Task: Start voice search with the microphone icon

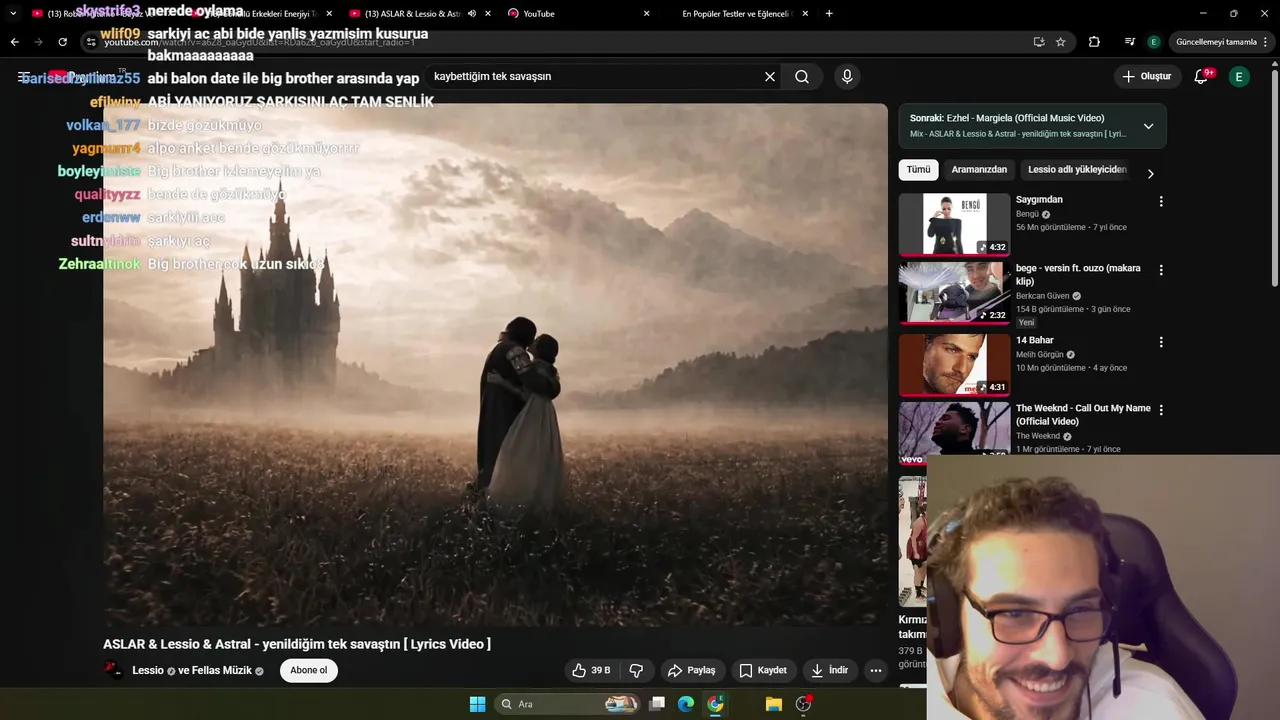Action: (x=847, y=76)
